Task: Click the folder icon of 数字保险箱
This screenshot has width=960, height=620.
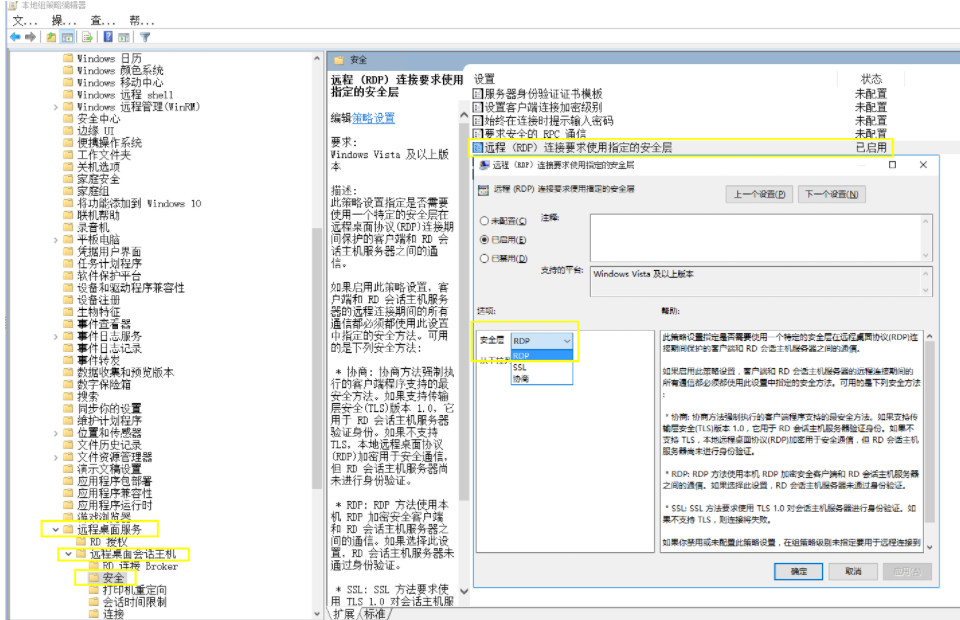Action: pos(69,384)
